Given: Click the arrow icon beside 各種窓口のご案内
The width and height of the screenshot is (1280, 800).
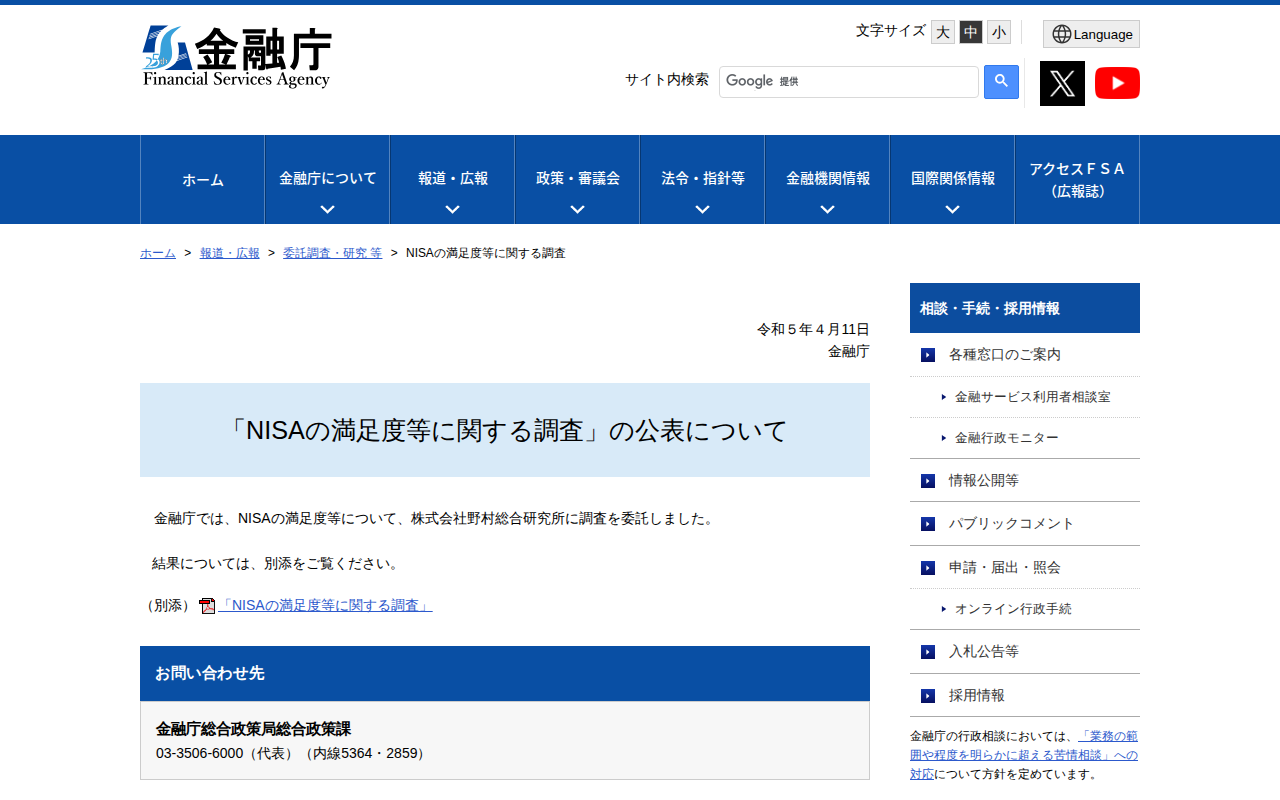Looking at the screenshot, I should pos(926,354).
